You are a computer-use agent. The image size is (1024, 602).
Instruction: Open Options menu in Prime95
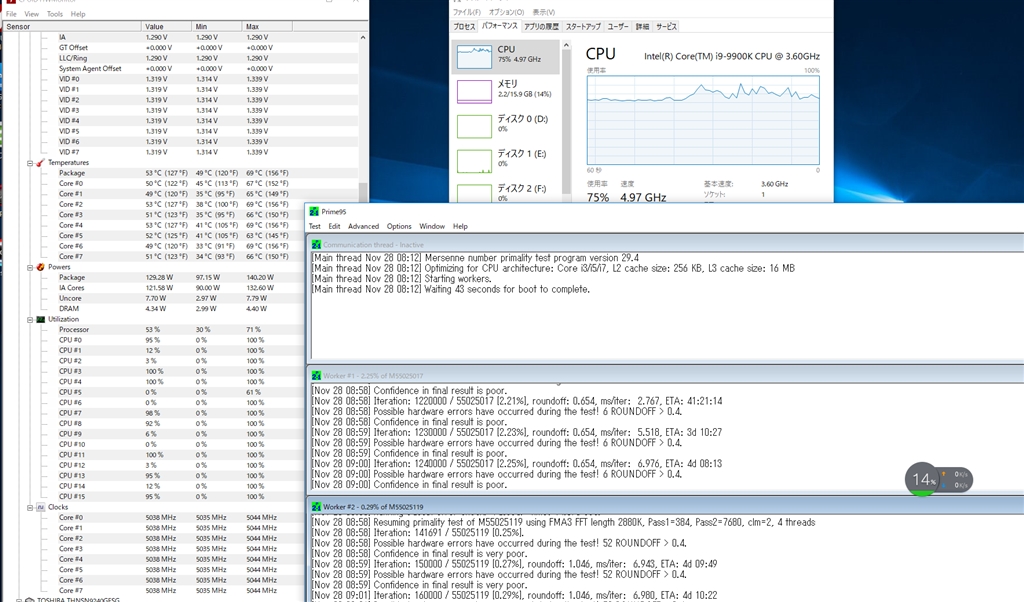pos(399,227)
